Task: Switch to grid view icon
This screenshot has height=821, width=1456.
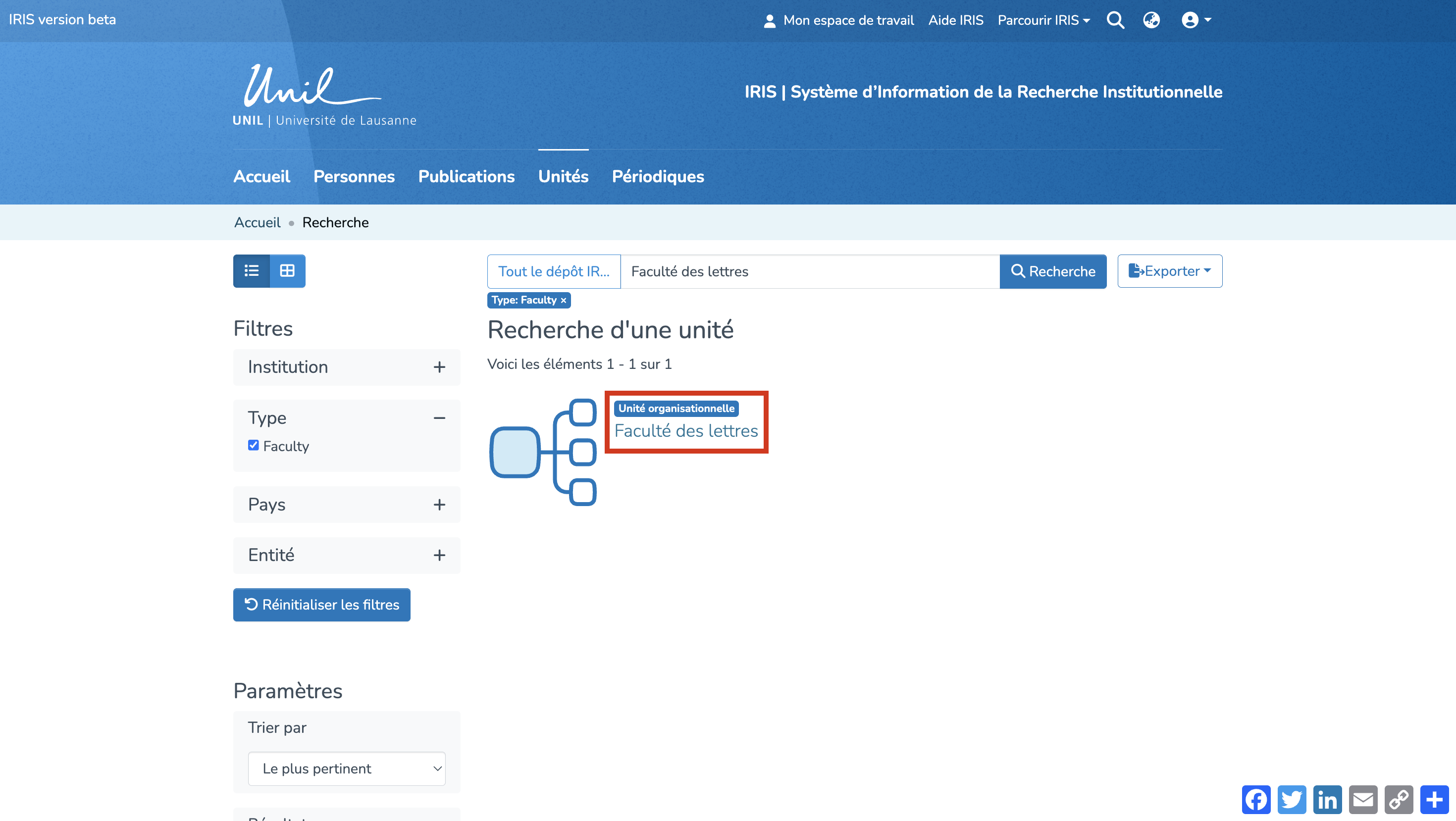Action: (287, 271)
